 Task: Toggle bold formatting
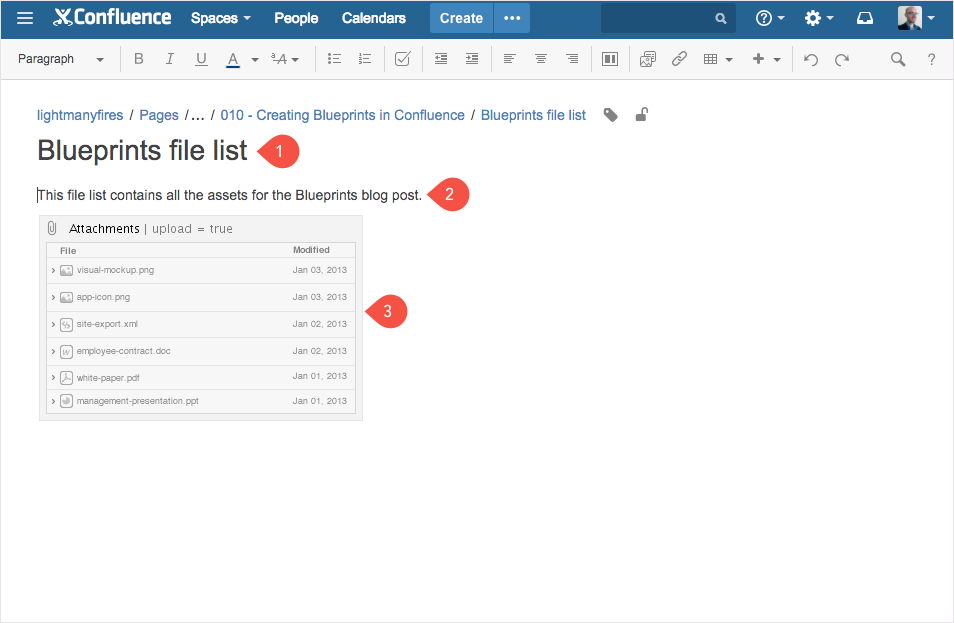click(x=139, y=59)
